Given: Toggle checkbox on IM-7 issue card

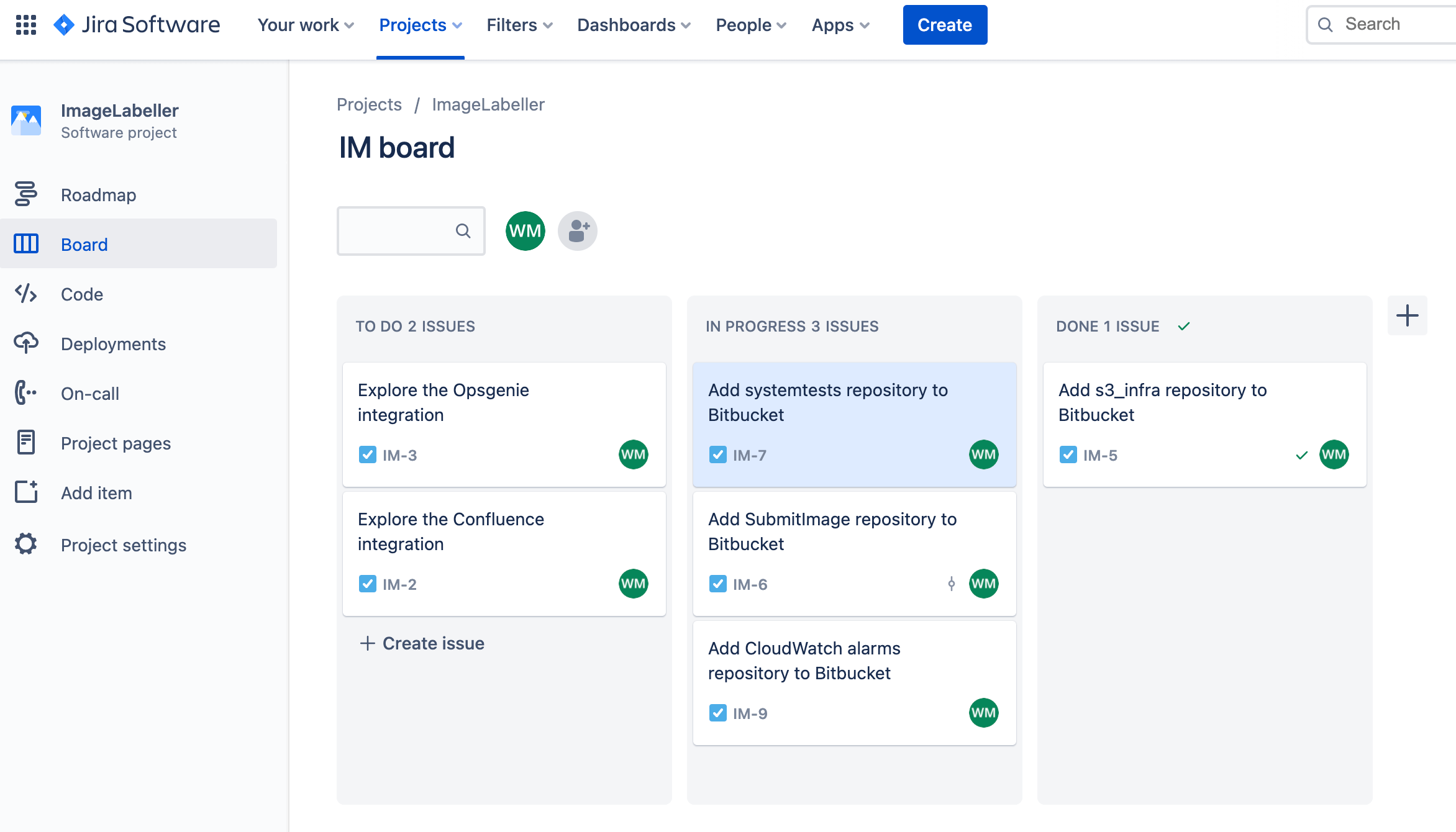Looking at the screenshot, I should tap(718, 454).
